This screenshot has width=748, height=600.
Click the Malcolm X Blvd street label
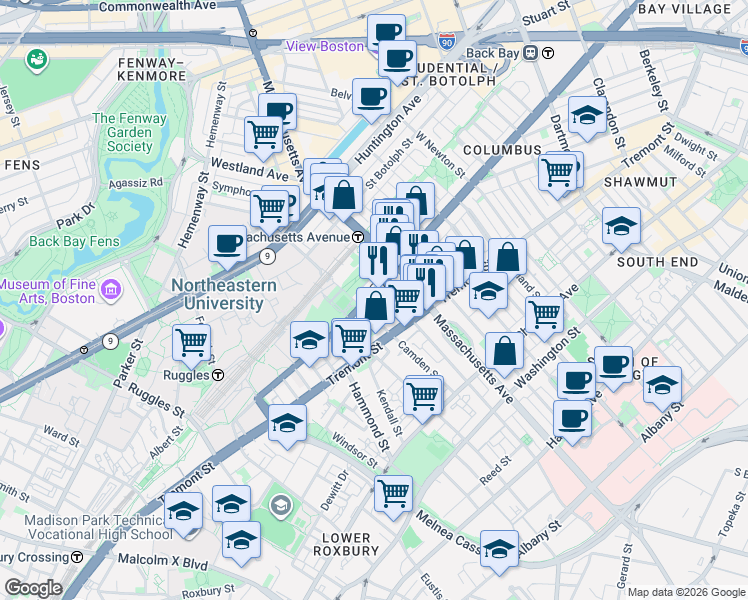point(163,561)
